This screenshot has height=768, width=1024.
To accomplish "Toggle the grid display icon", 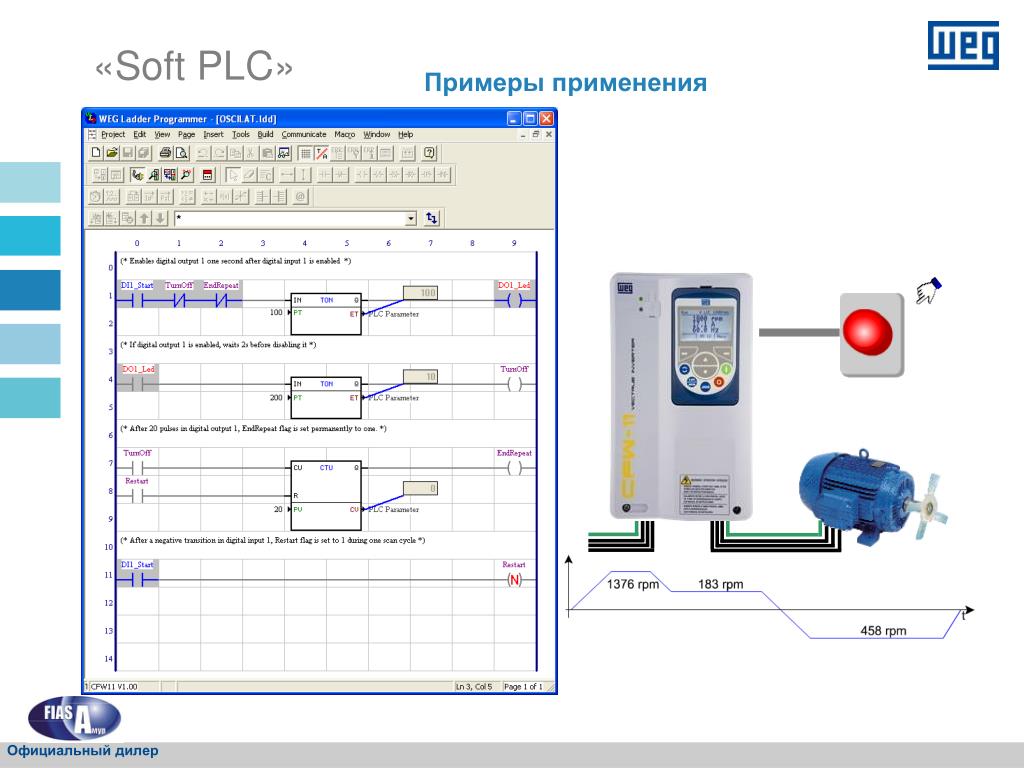I will tap(305, 153).
